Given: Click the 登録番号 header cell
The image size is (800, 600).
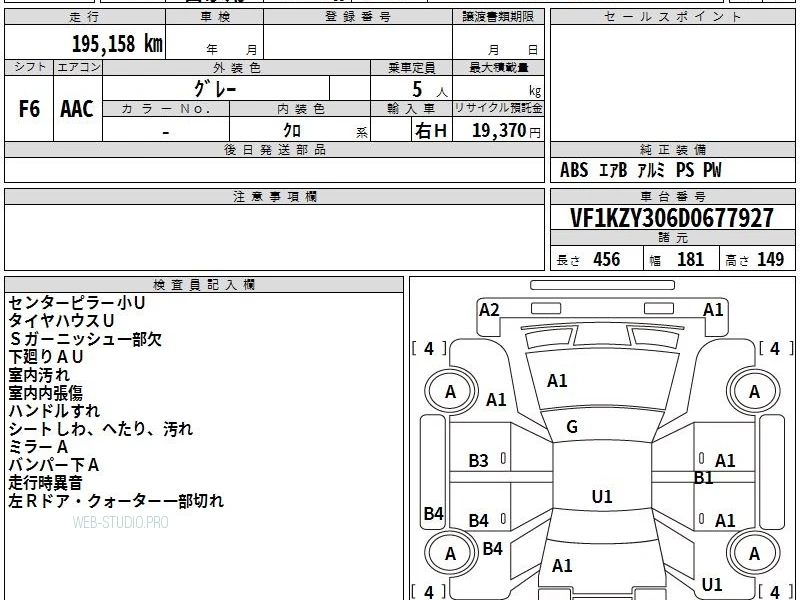Looking at the screenshot, I should point(358,16).
